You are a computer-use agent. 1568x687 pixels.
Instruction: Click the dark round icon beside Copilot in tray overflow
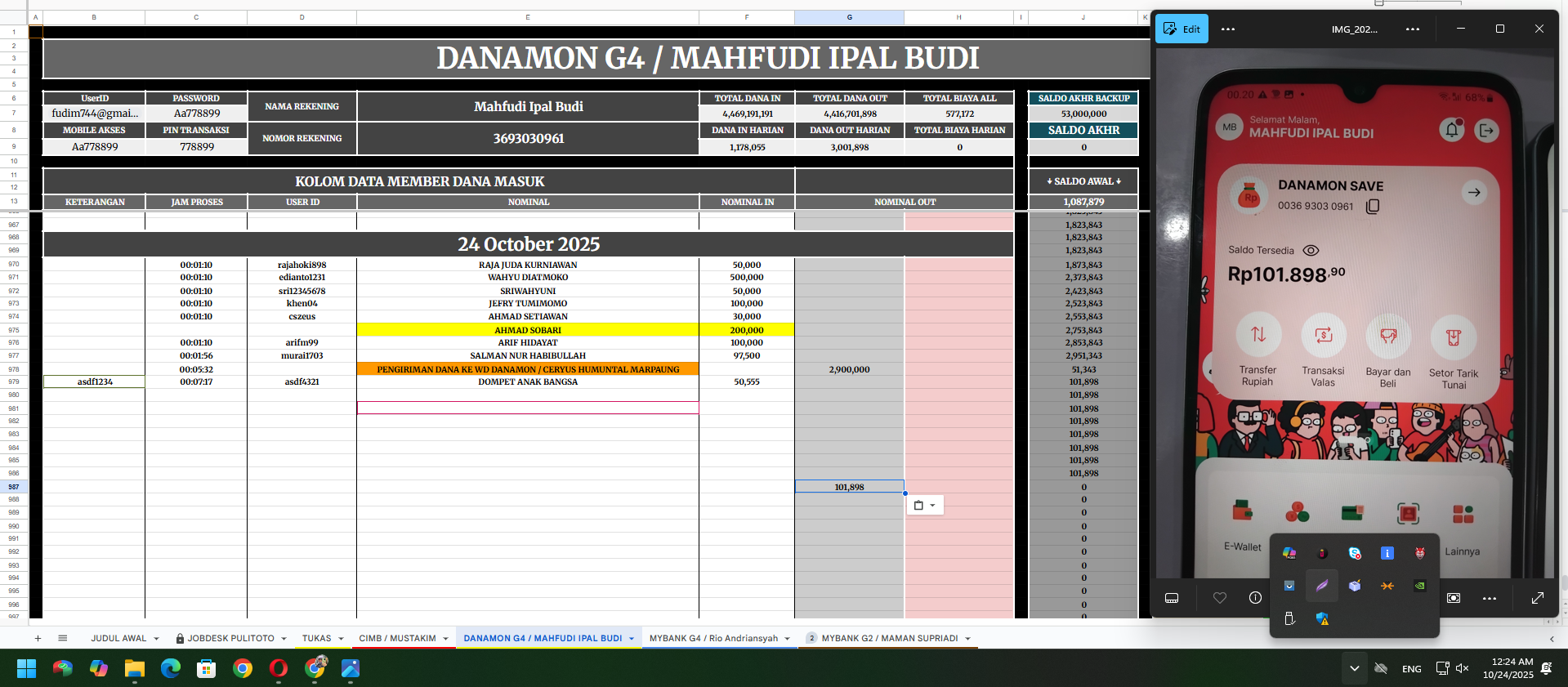[1322, 553]
